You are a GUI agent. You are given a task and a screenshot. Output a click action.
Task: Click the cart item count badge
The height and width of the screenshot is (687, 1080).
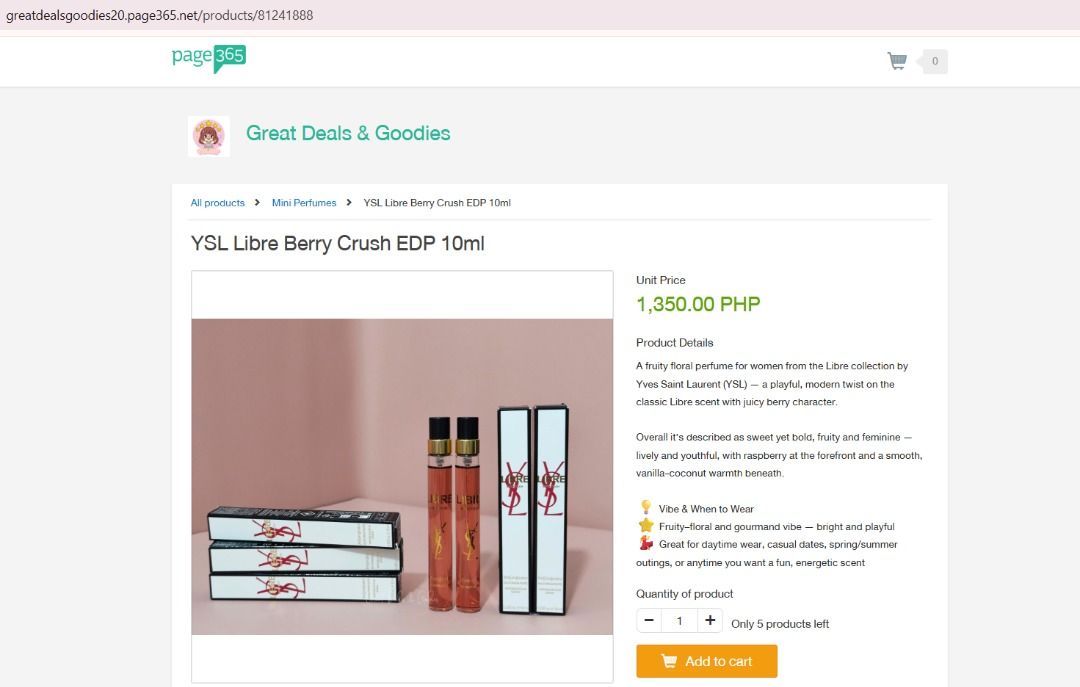click(x=935, y=61)
